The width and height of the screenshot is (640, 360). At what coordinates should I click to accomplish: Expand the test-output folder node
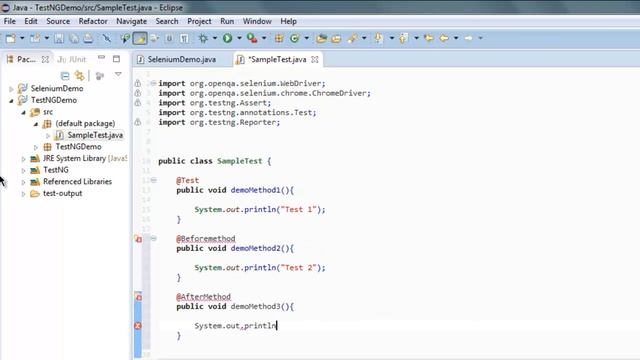click(x=23, y=194)
